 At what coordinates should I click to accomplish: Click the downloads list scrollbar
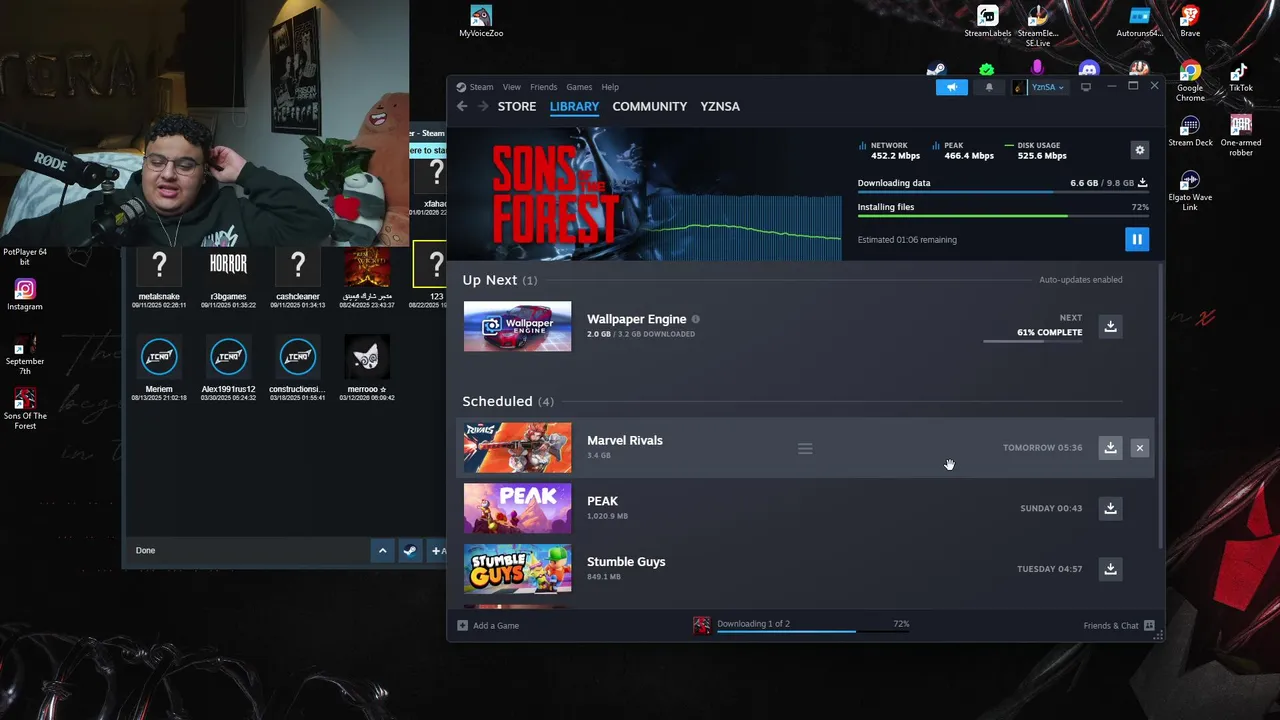tap(1160, 405)
